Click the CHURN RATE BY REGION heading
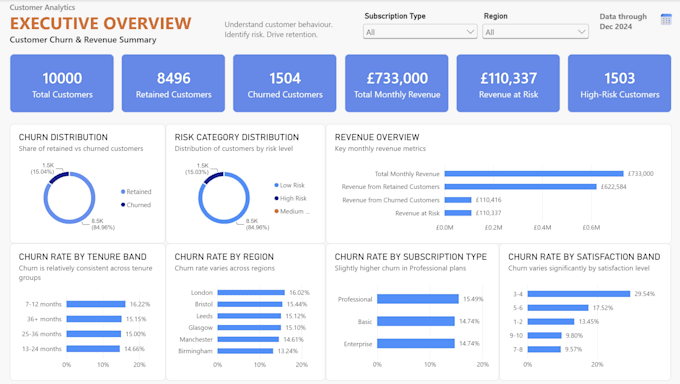680x384 pixels. point(224,257)
